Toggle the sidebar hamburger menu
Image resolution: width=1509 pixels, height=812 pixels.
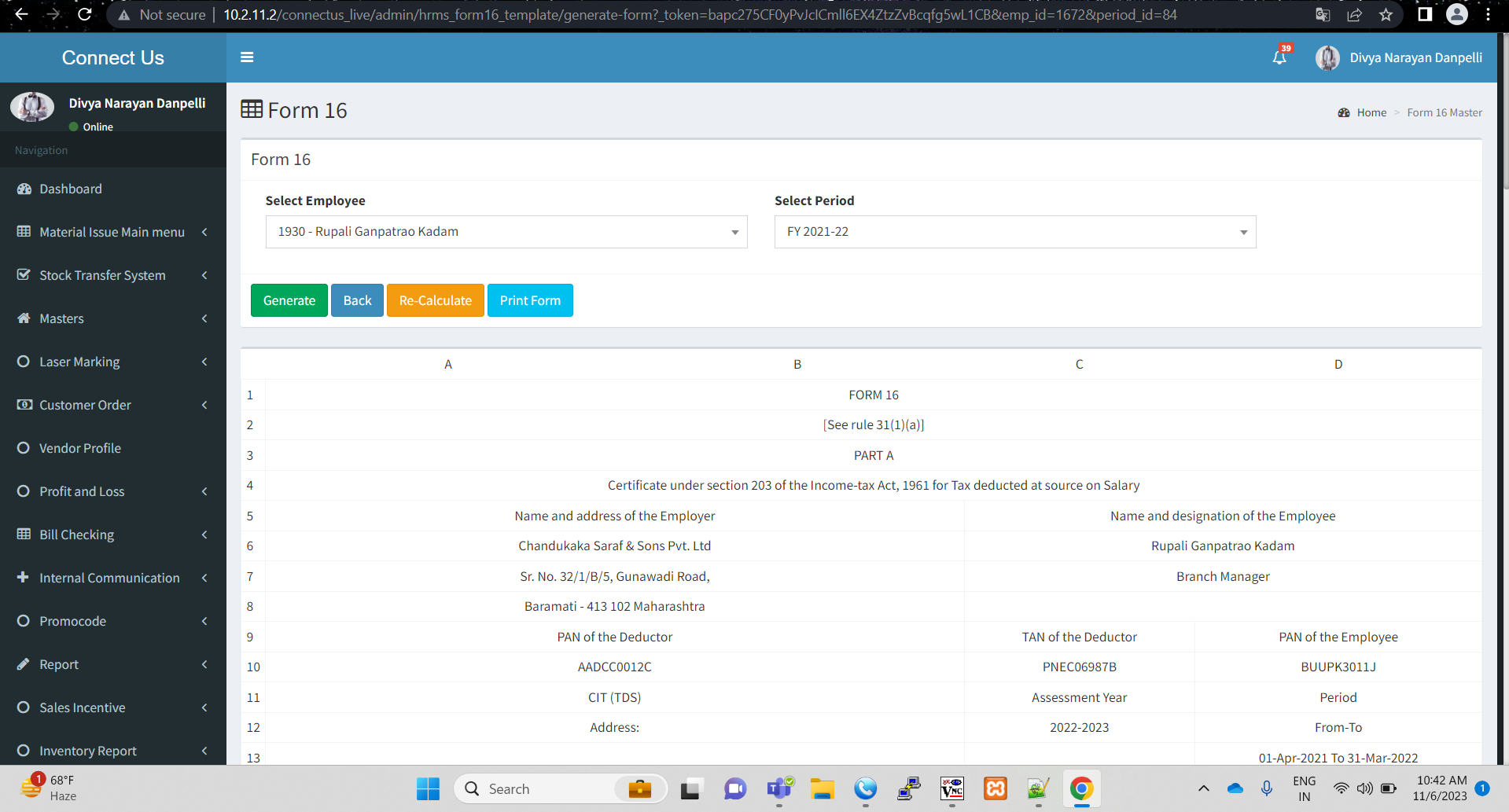coord(247,57)
